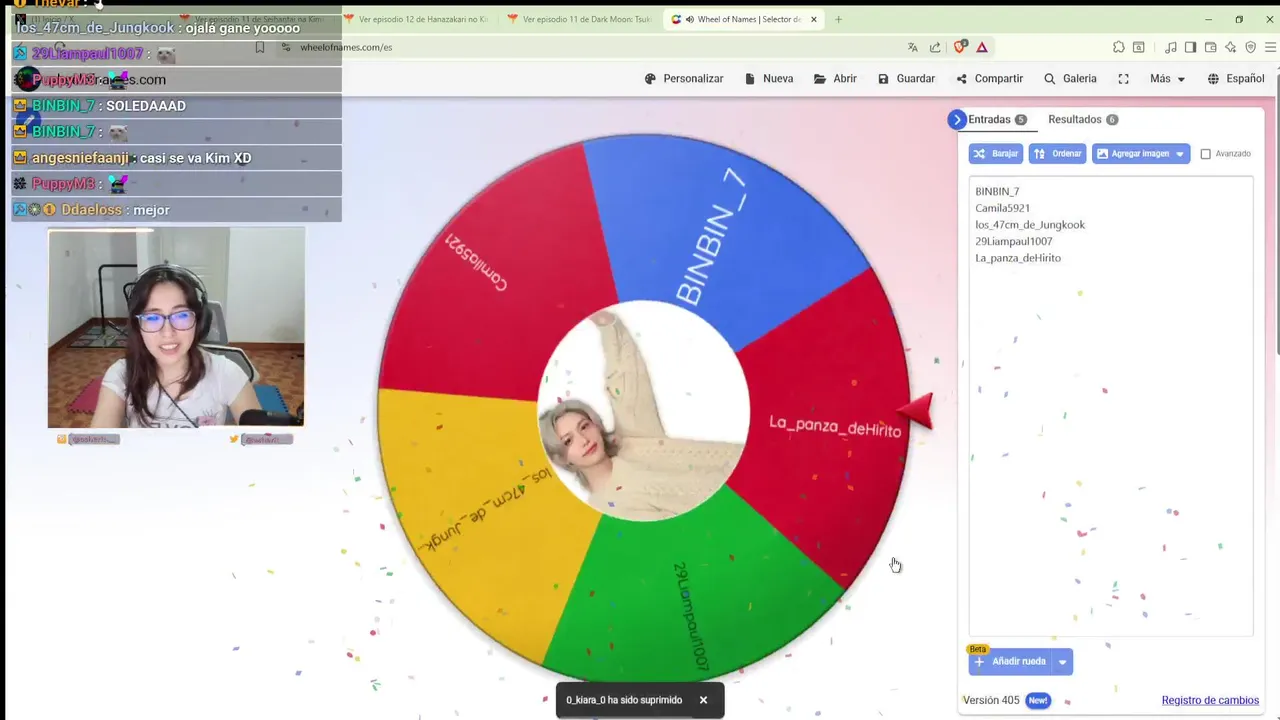Click los_47cm_de_Jungkook in entries list
1280x720 pixels.
pyautogui.click(x=1030, y=225)
